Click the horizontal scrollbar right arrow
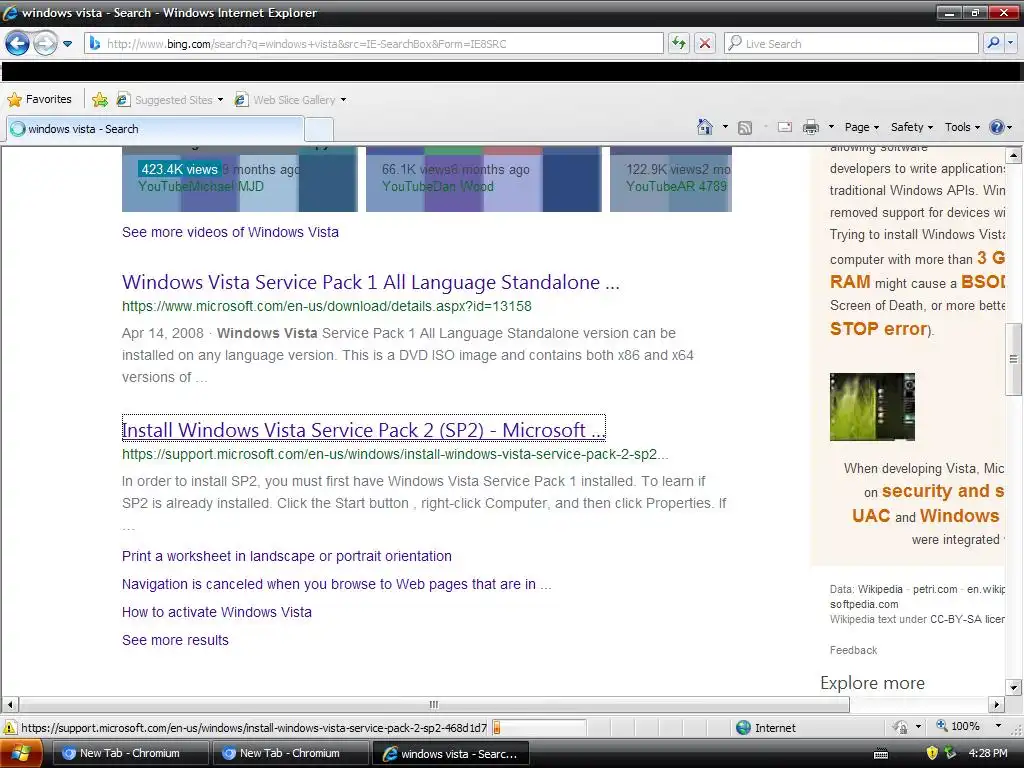1024x768 pixels. pos(996,705)
